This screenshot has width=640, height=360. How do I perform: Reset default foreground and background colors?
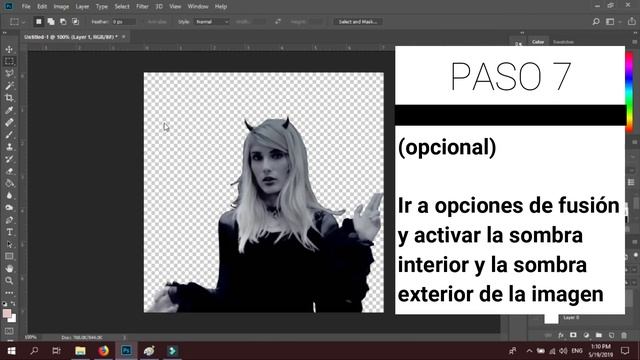[x=4, y=304]
